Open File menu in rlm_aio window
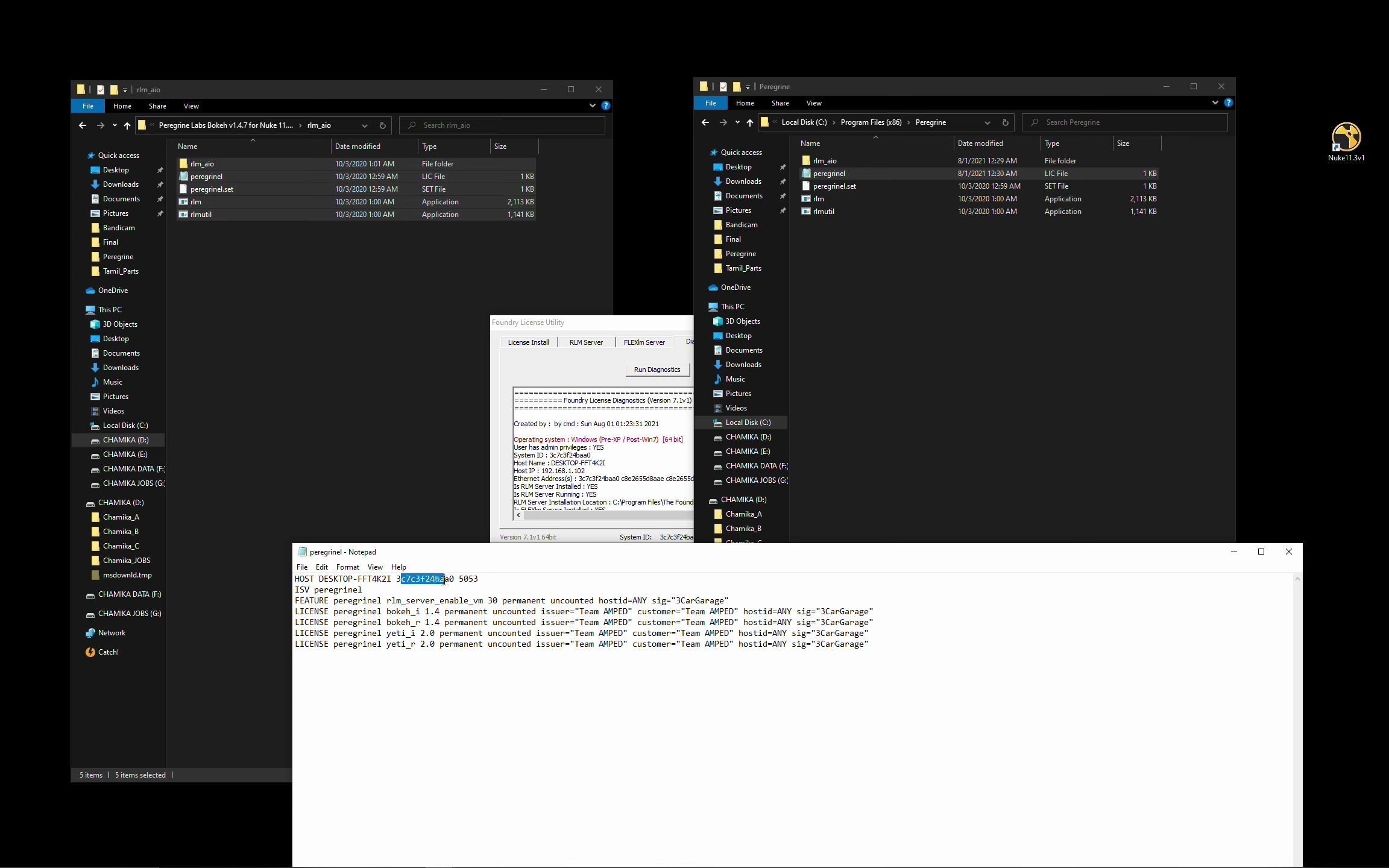Screen dimensions: 1389x868 pos(88,106)
